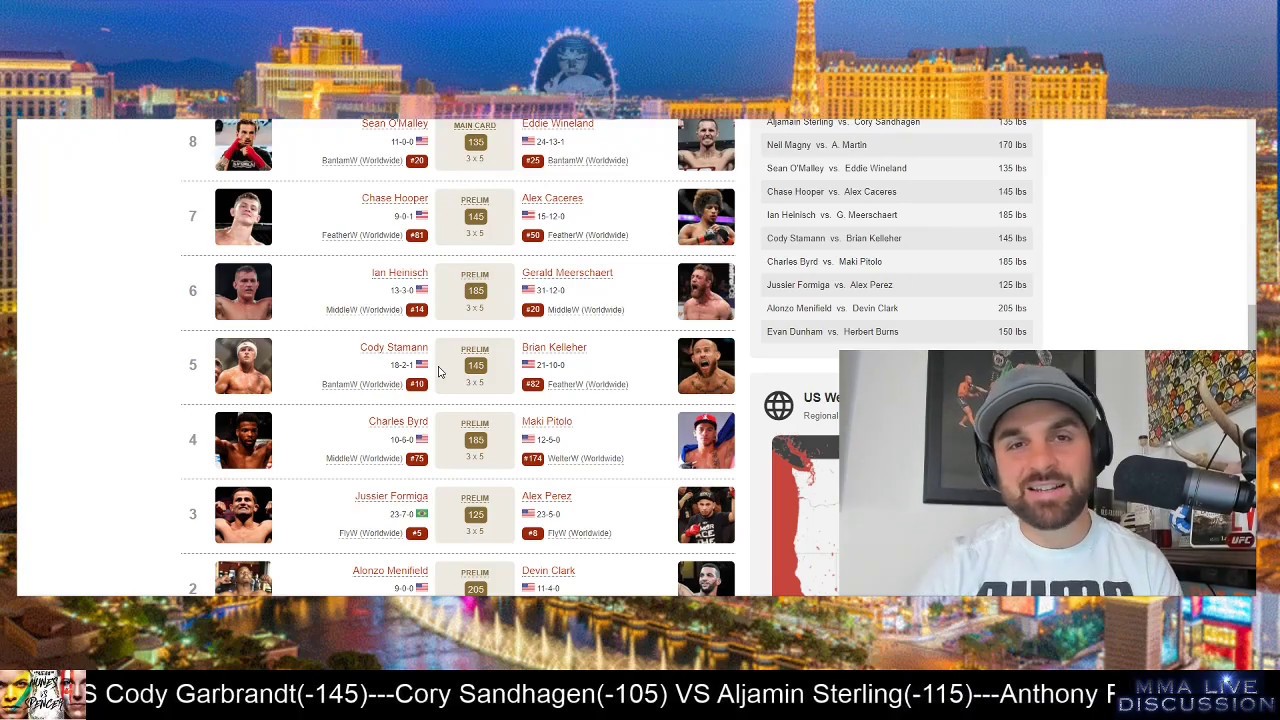This screenshot has width=1280, height=720.
Task: Click the #50 rank badge under Alex Caceres
Action: [532, 235]
